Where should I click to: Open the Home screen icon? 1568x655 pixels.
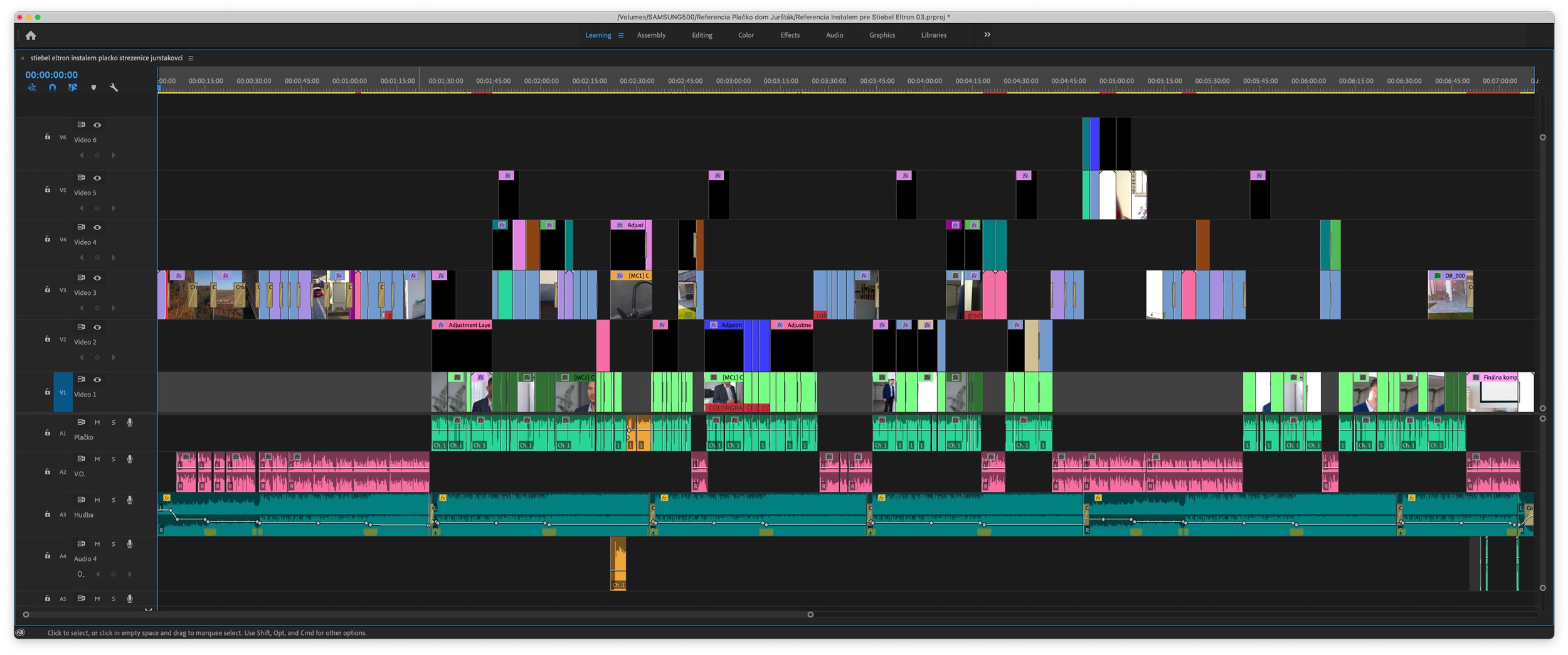(31, 36)
